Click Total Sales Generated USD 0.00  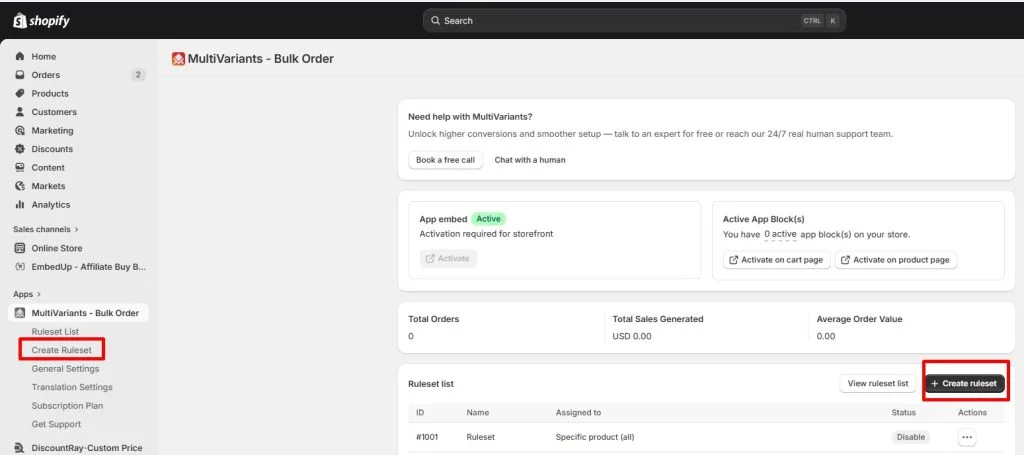[x=658, y=328]
